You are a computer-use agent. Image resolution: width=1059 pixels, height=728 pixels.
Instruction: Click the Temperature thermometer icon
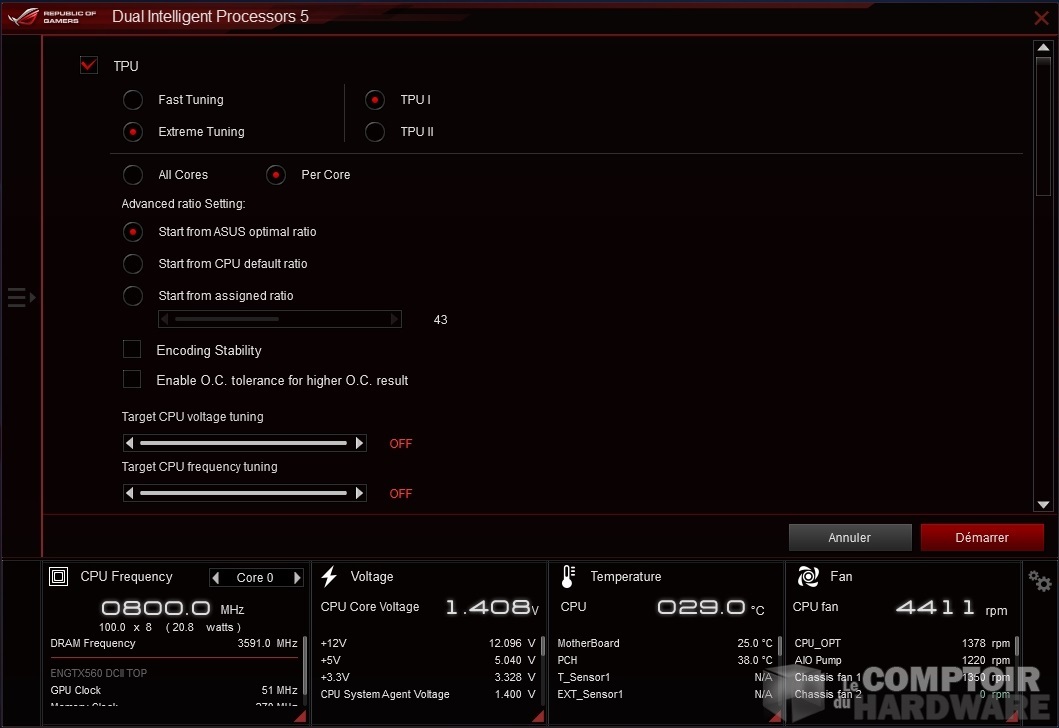click(568, 577)
